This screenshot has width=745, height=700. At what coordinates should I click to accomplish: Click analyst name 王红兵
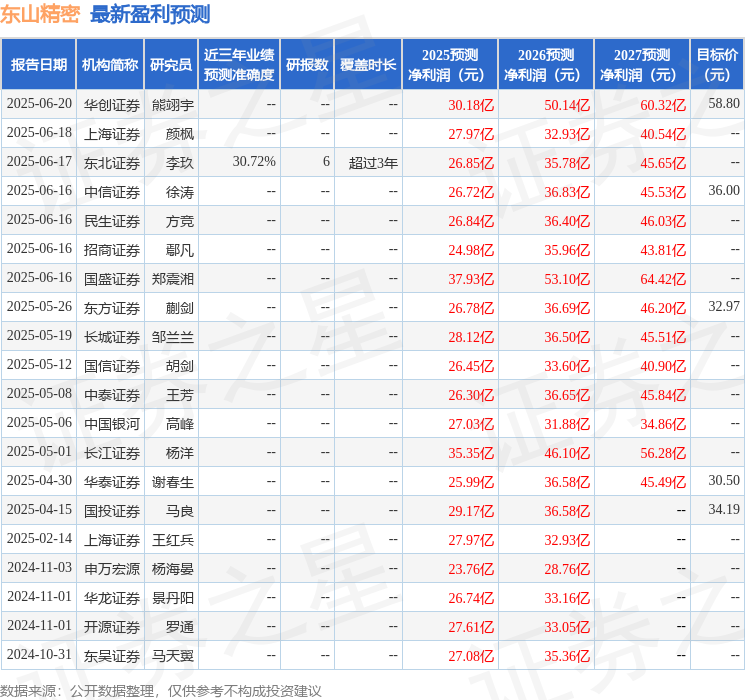pyautogui.click(x=173, y=540)
